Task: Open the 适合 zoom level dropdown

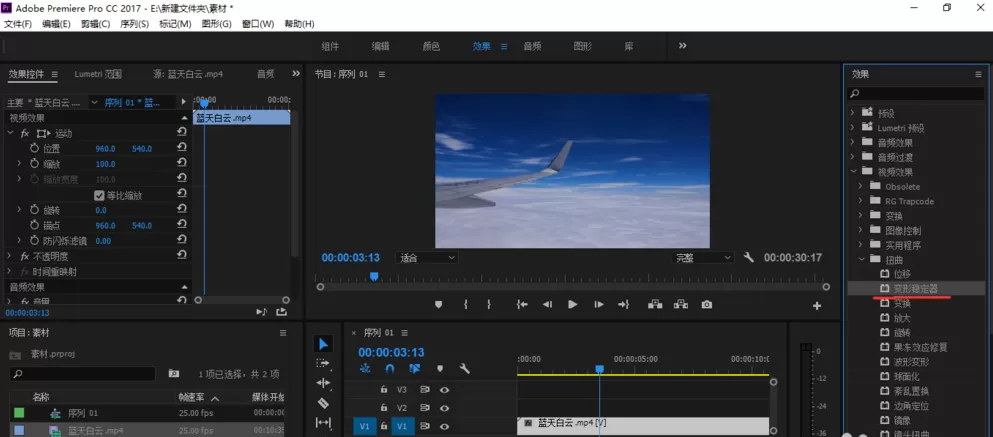Action: [x=426, y=258]
